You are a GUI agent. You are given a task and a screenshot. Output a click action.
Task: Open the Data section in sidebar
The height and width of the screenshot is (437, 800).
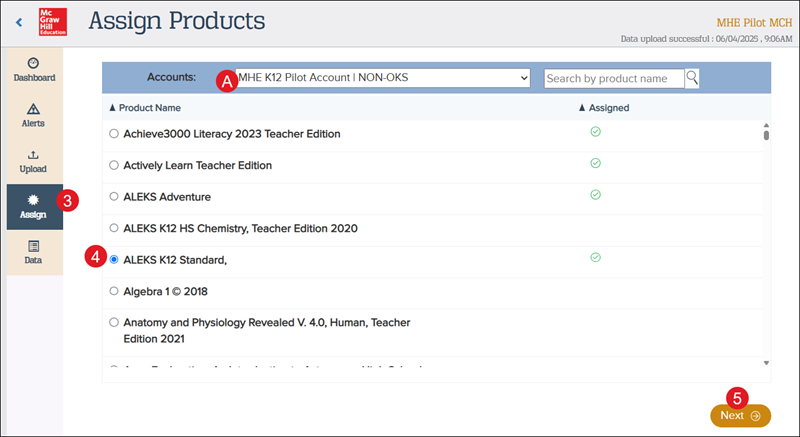(33, 251)
